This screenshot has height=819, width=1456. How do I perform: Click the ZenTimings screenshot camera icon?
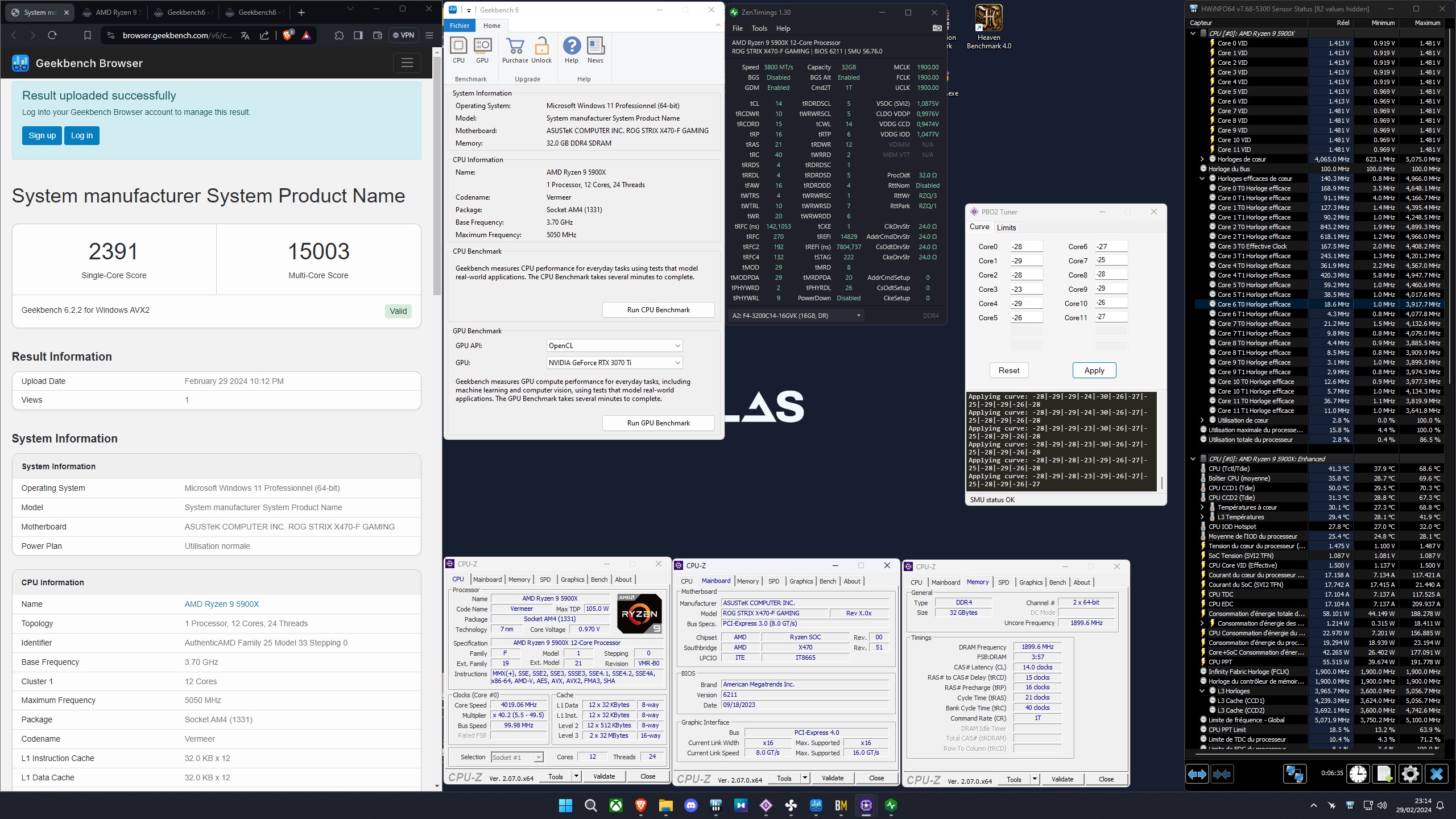point(937,28)
